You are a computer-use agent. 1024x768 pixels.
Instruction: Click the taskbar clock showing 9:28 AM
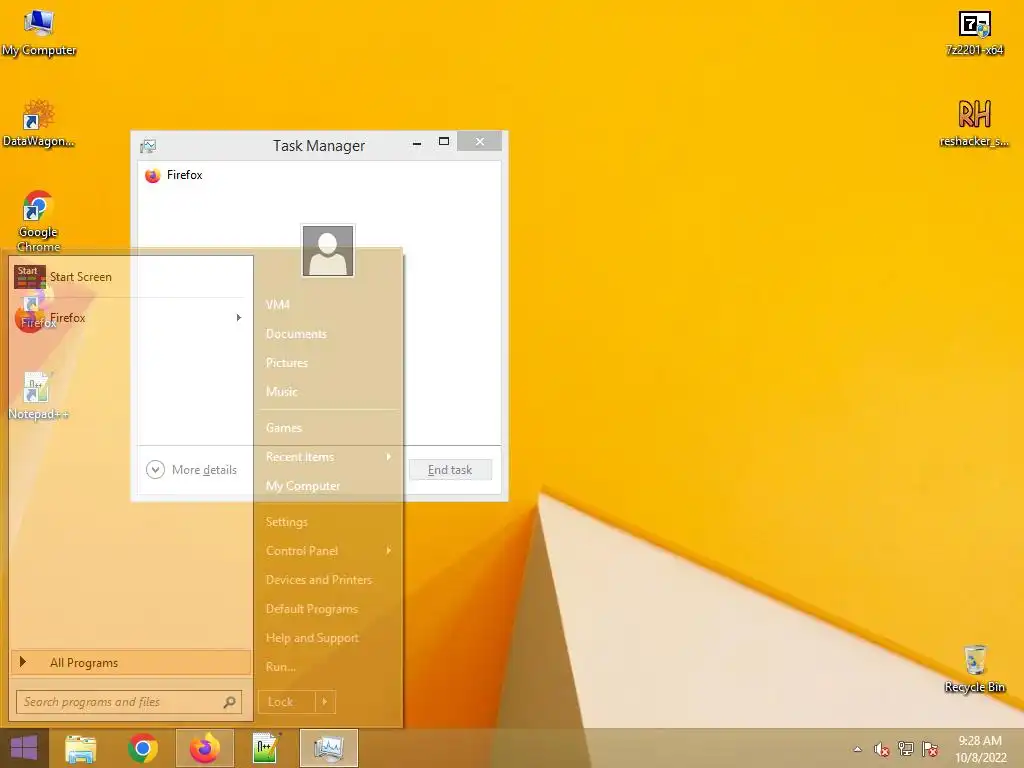pyautogui.click(x=980, y=749)
